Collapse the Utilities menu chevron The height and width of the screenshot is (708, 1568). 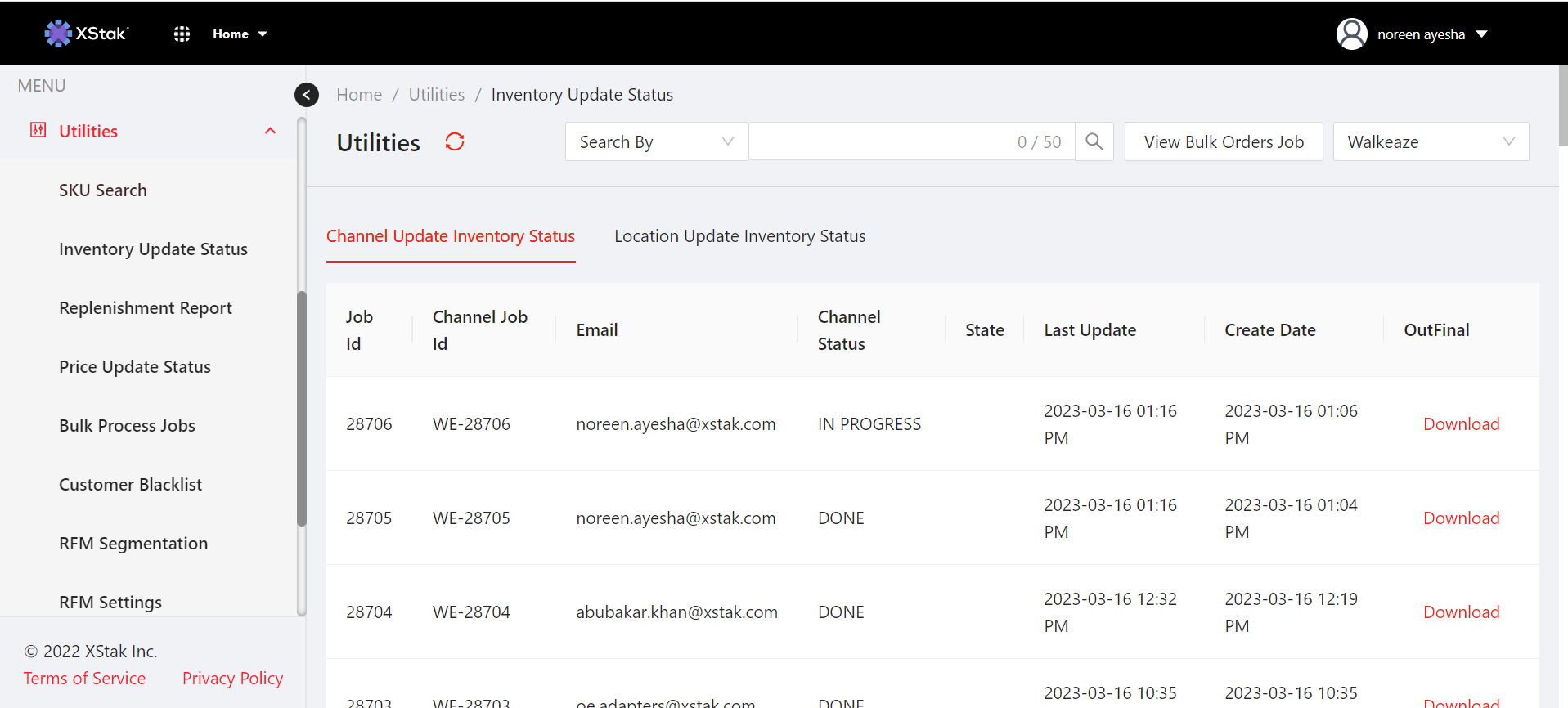click(x=270, y=131)
